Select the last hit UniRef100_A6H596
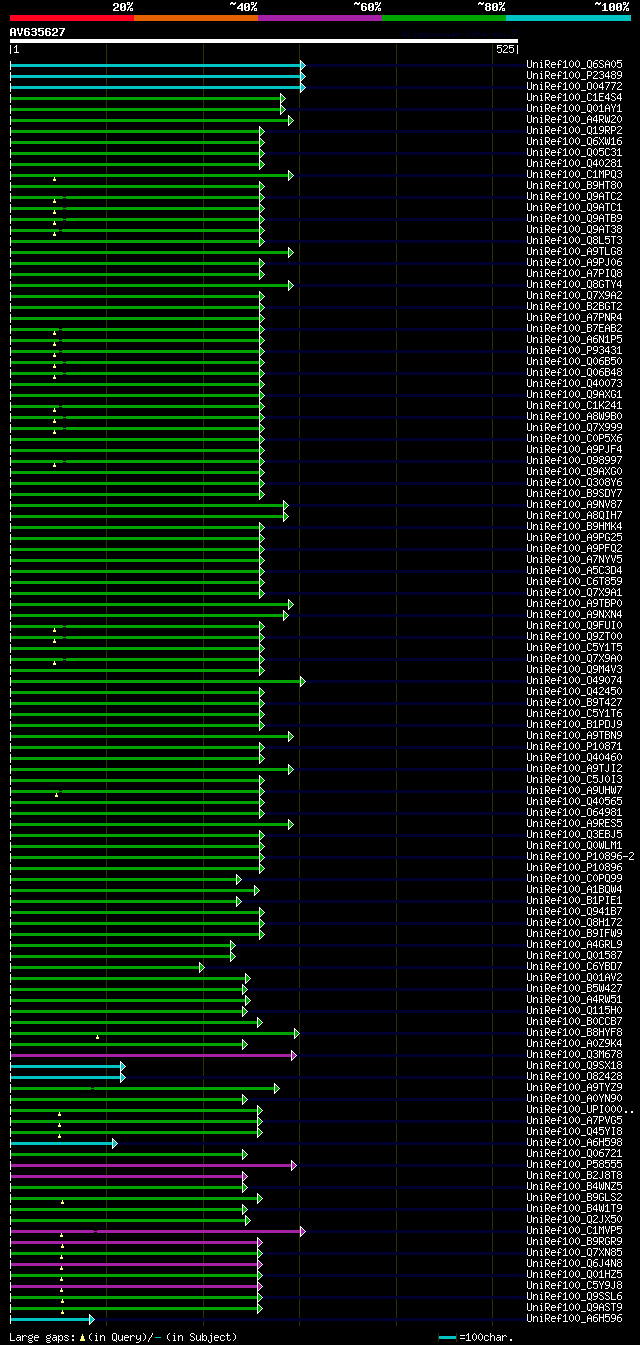This screenshot has height=1345, width=640. (x=576, y=1319)
